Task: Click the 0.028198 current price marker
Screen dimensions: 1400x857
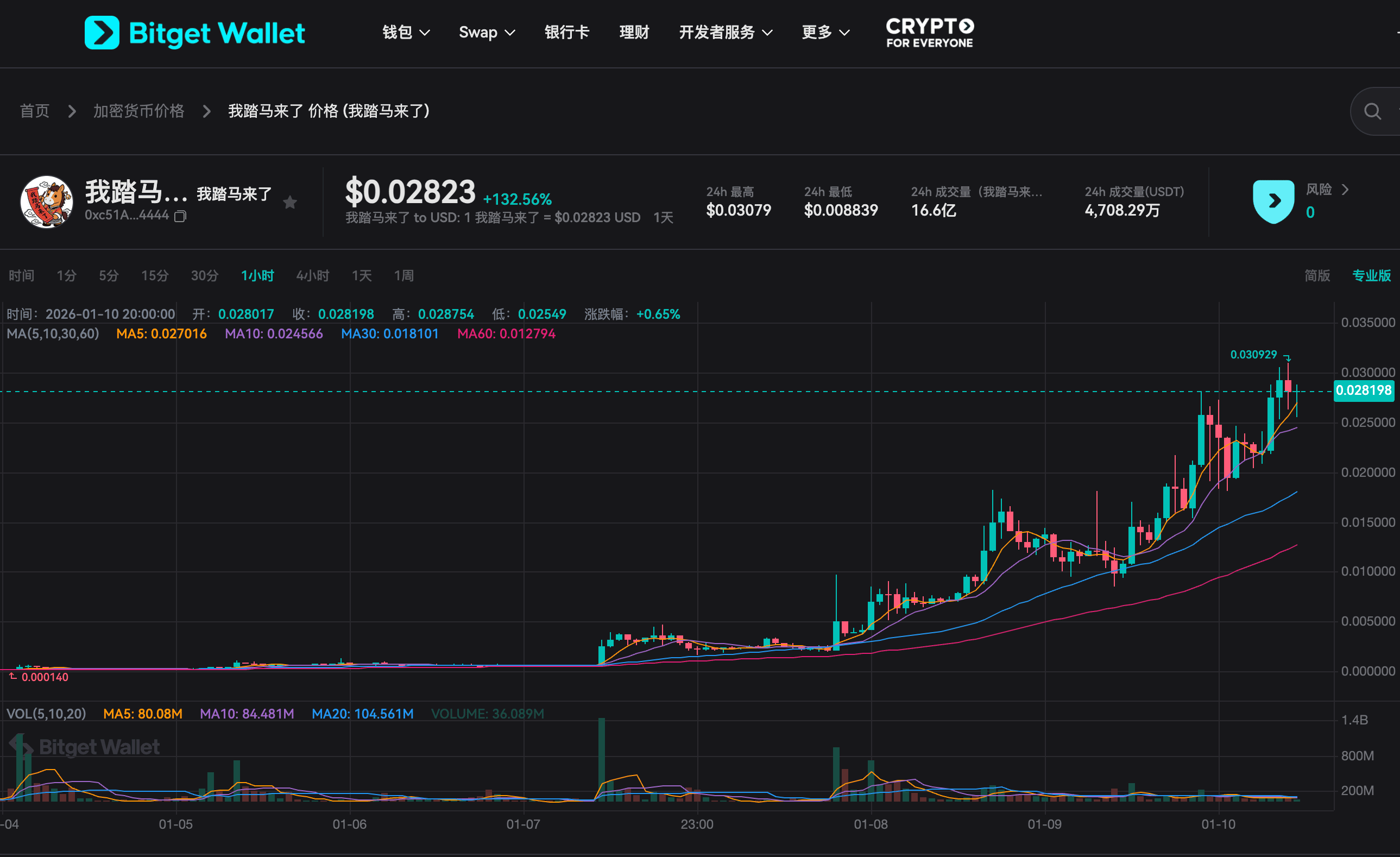Action: pyautogui.click(x=1363, y=390)
